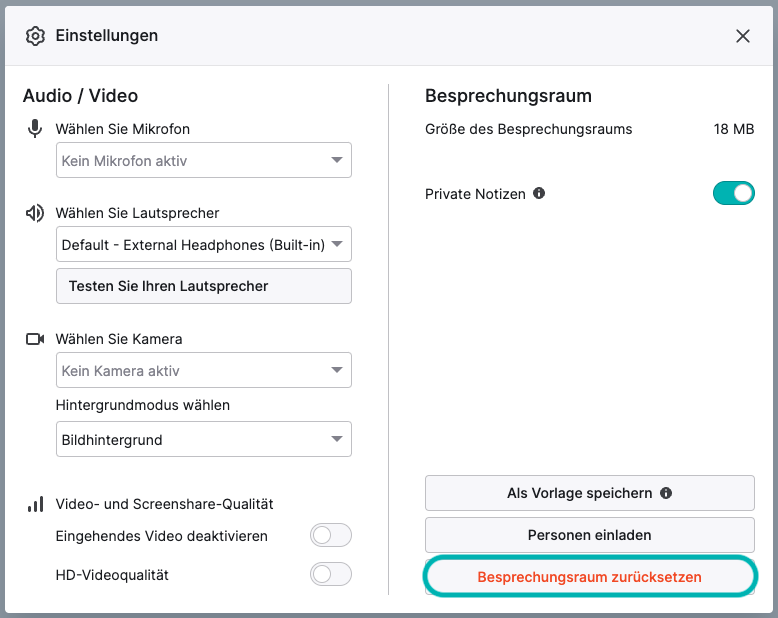The image size is (778, 618).
Task: Click the Personen einladen button
Action: [x=590, y=535]
